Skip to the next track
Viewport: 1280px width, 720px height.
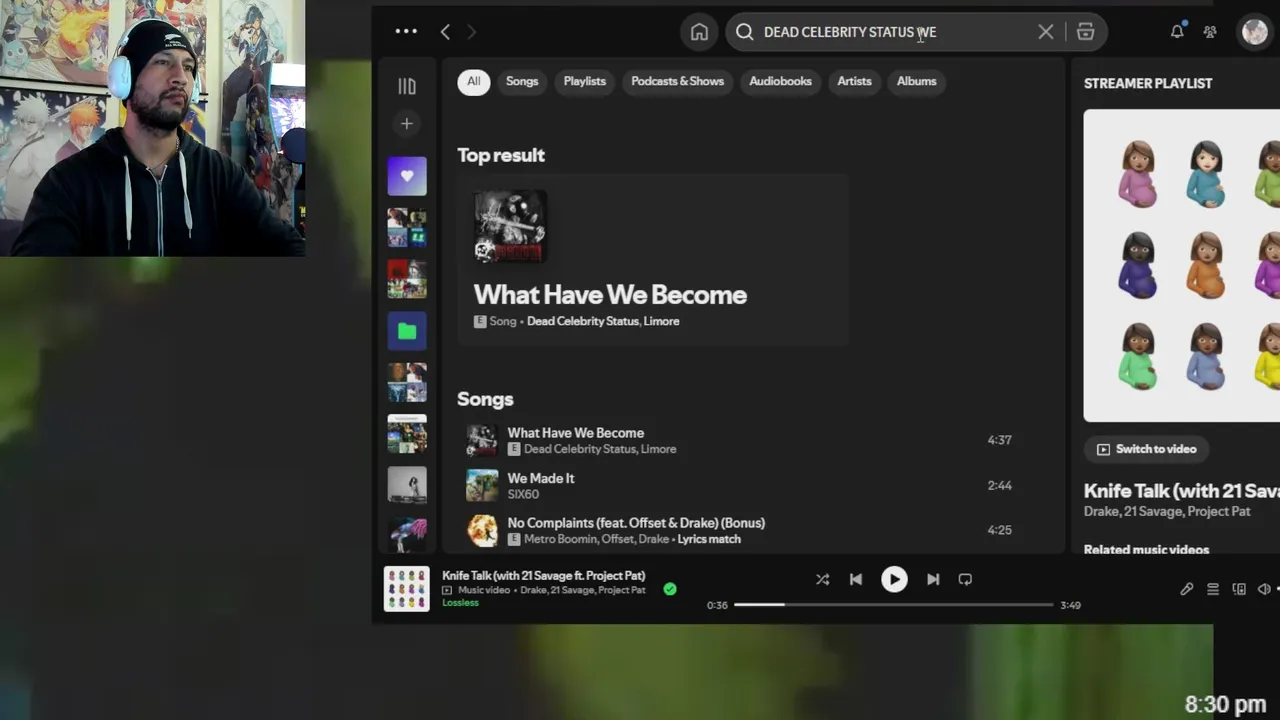tap(932, 579)
